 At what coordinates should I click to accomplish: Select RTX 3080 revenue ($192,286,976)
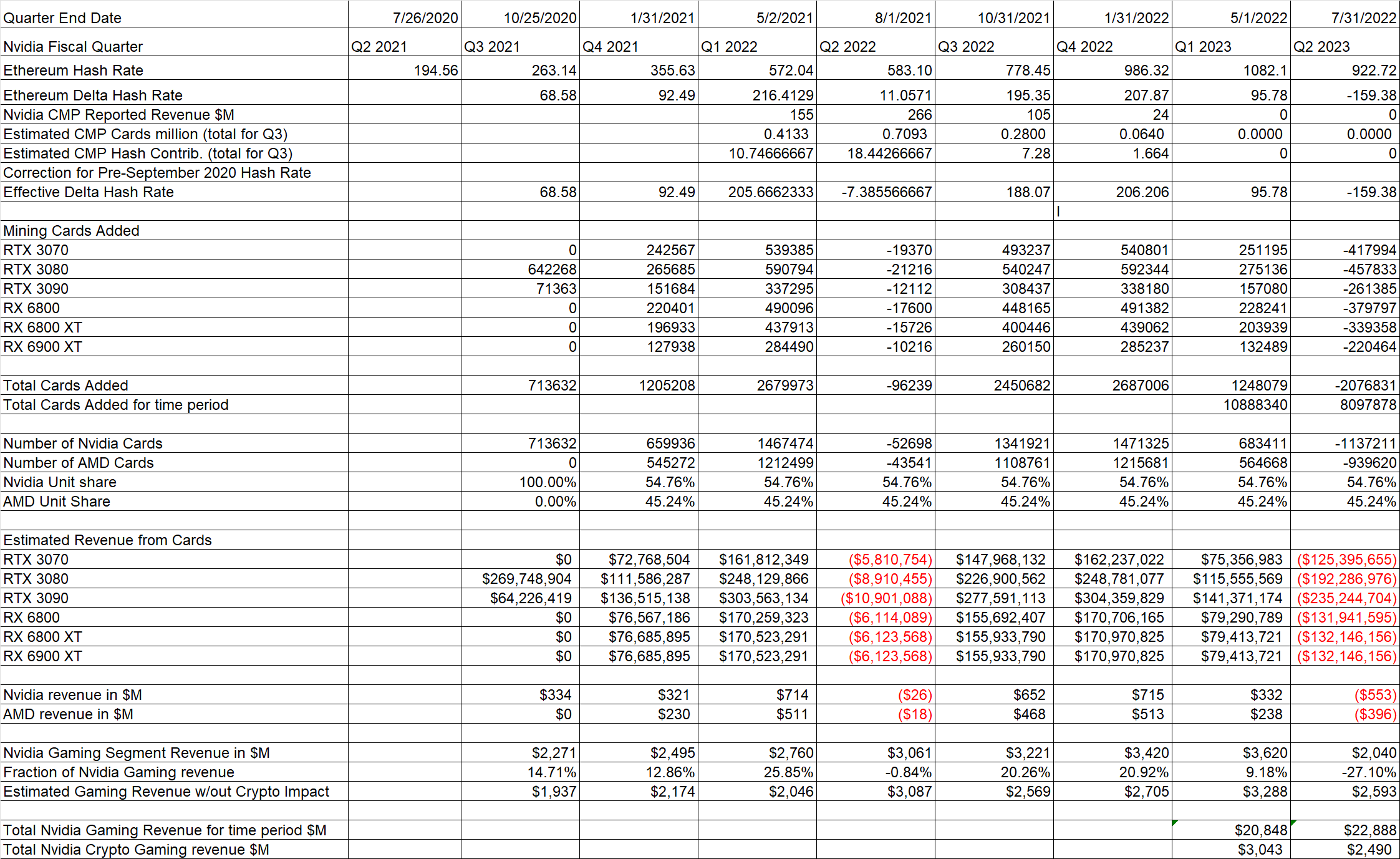(1345, 578)
